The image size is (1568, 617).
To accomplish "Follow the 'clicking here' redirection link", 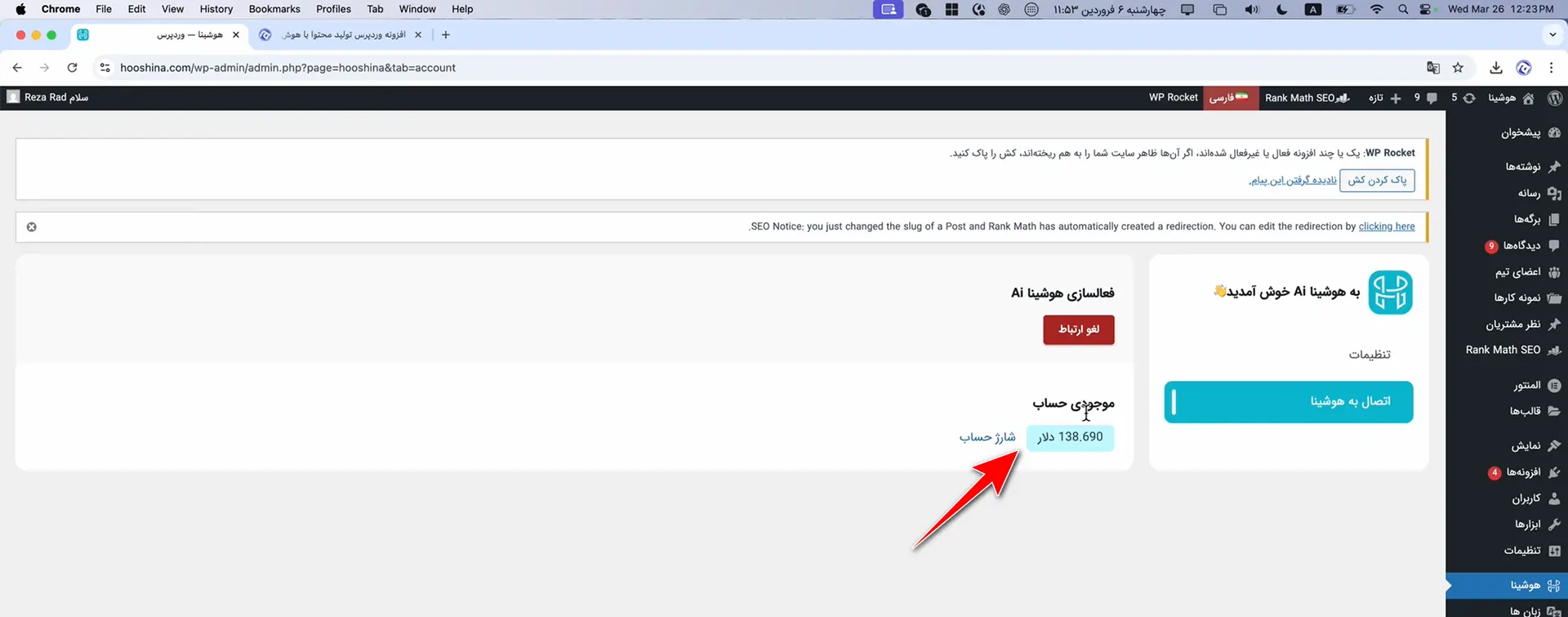I will [1386, 226].
